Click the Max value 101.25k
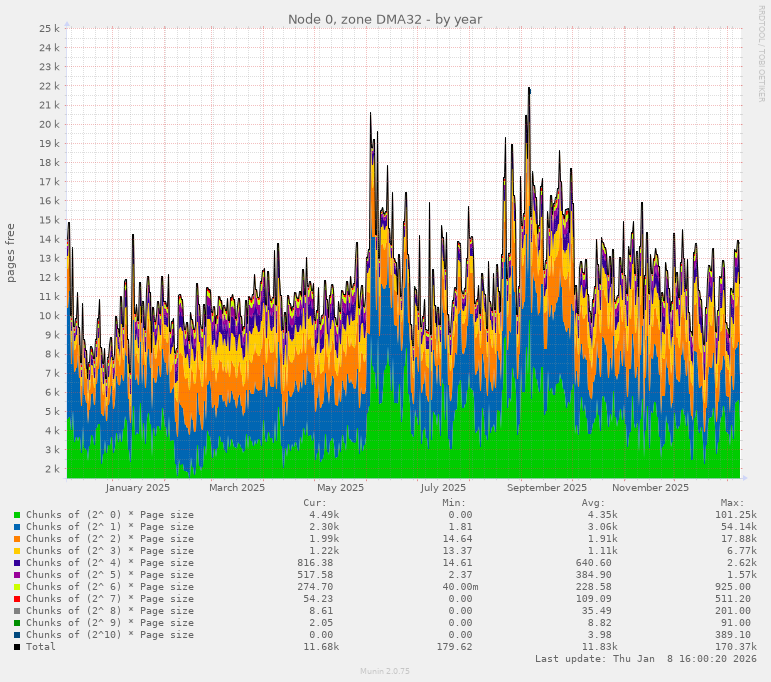The height and width of the screenshot is (682, 771). (736, 515)
